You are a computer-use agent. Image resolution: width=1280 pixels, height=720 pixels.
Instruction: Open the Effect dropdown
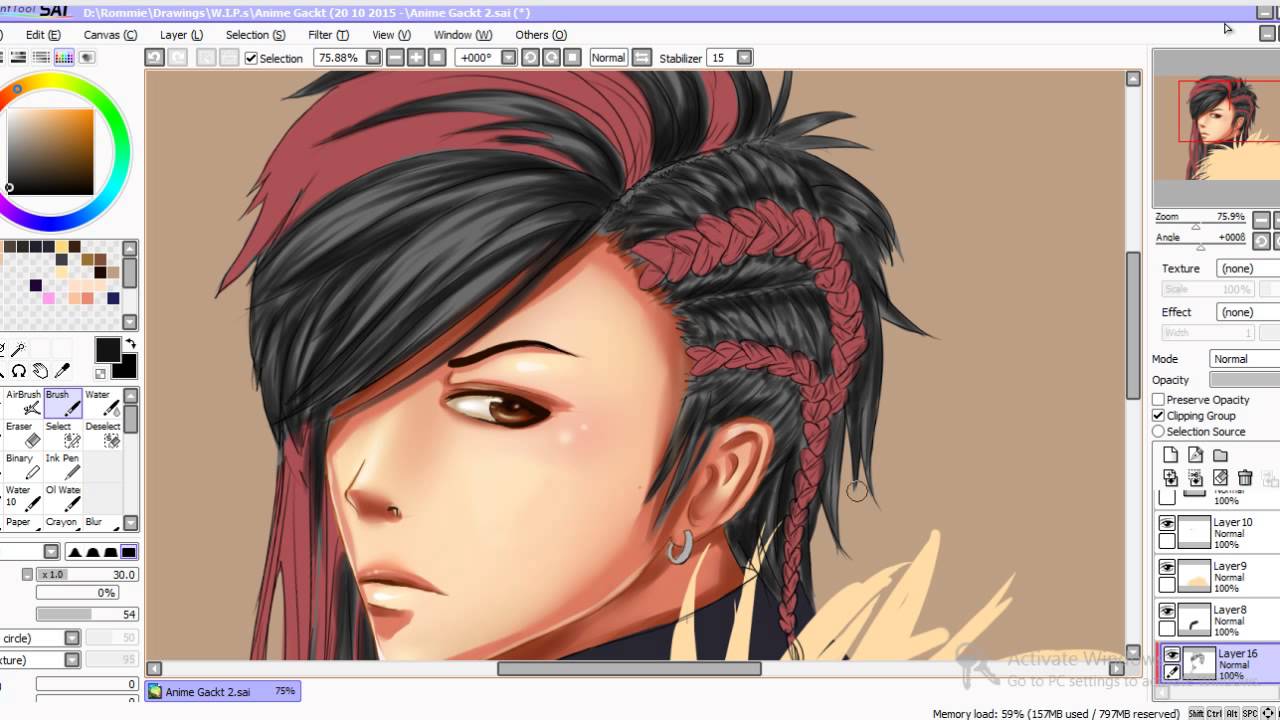[1248, 312]
